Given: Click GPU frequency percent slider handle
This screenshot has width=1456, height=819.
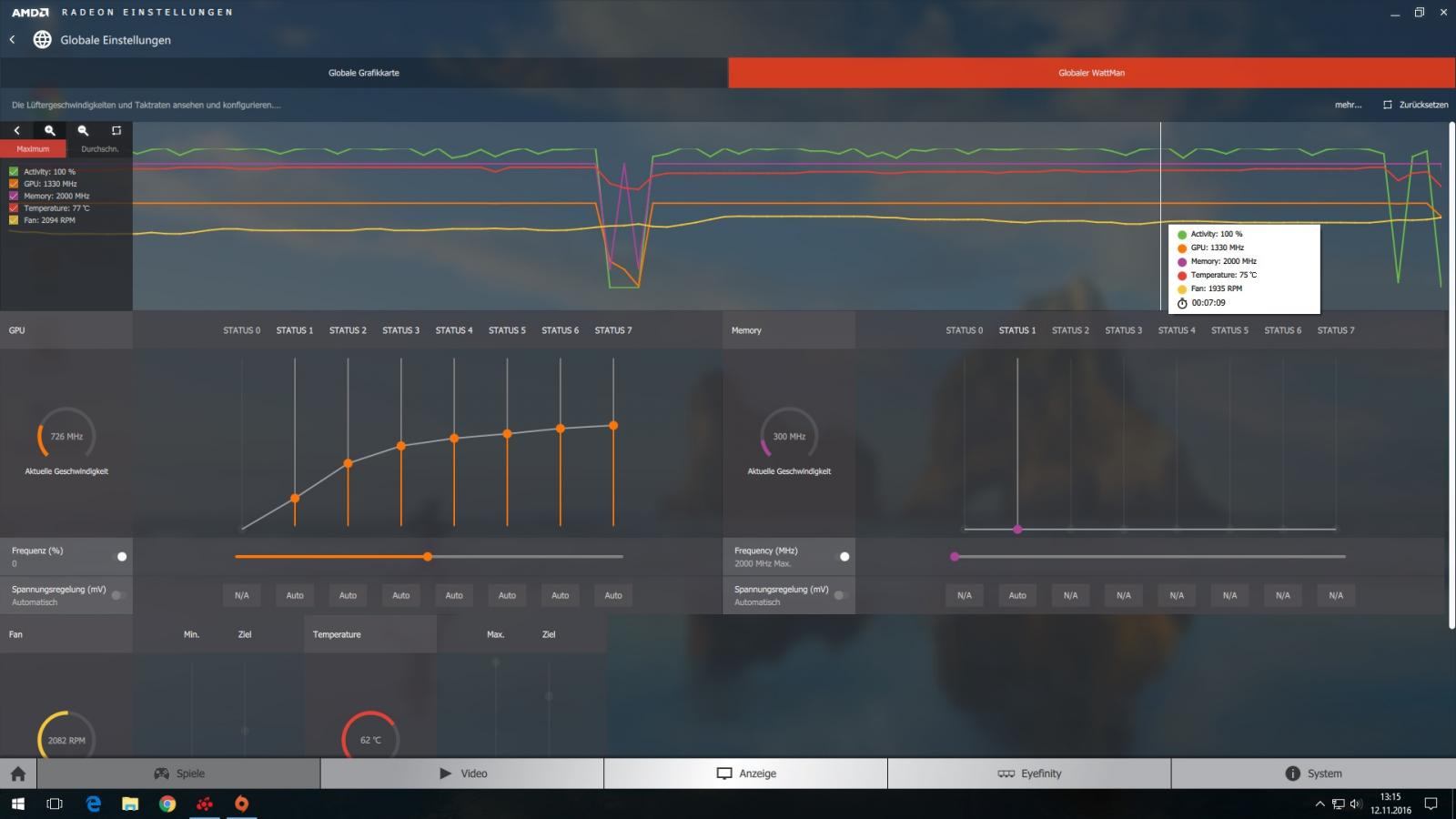Looking at the screenshot, I should pos(428,556).
